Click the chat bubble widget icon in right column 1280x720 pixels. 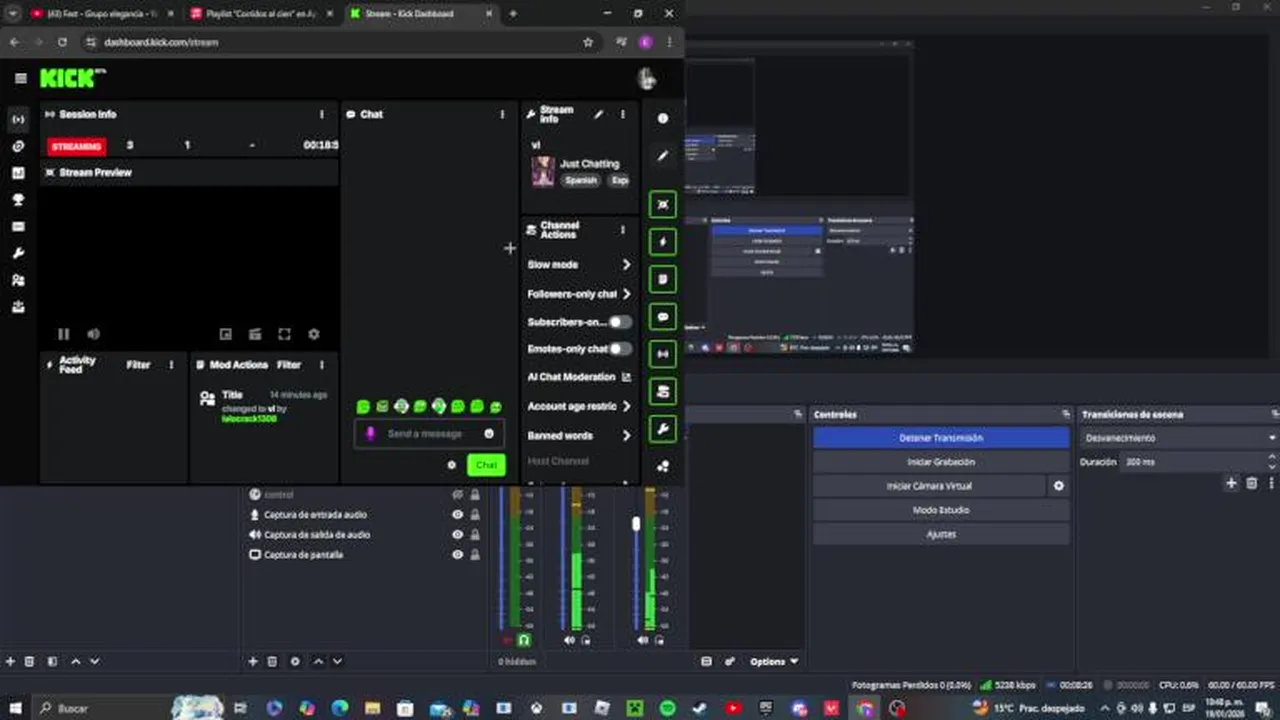pyautogui.click(x=662, y=317)
